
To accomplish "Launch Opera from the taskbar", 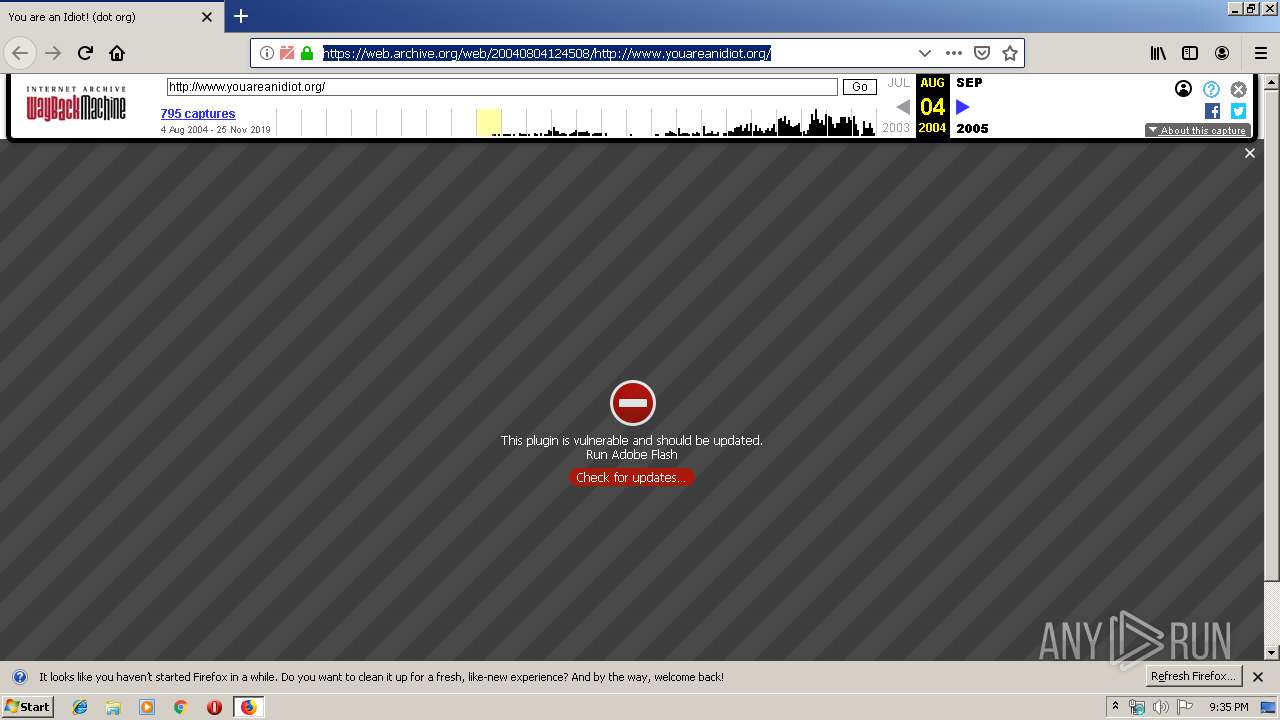I will tap(214, 707).
